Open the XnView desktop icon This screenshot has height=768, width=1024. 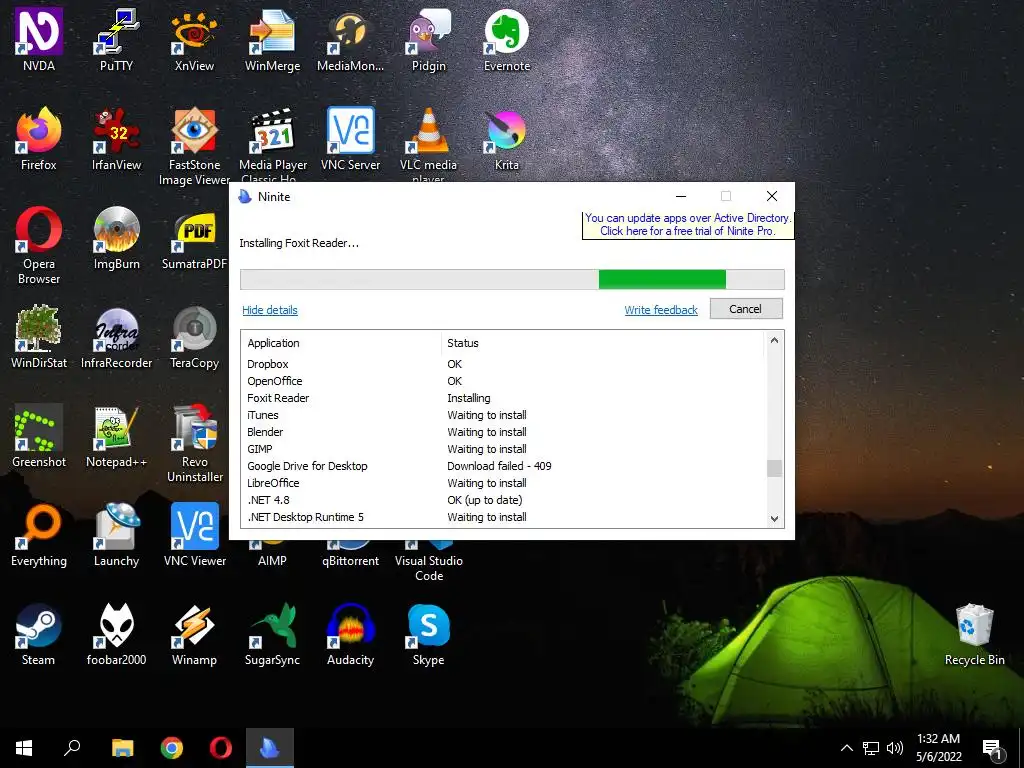[194, 39]
